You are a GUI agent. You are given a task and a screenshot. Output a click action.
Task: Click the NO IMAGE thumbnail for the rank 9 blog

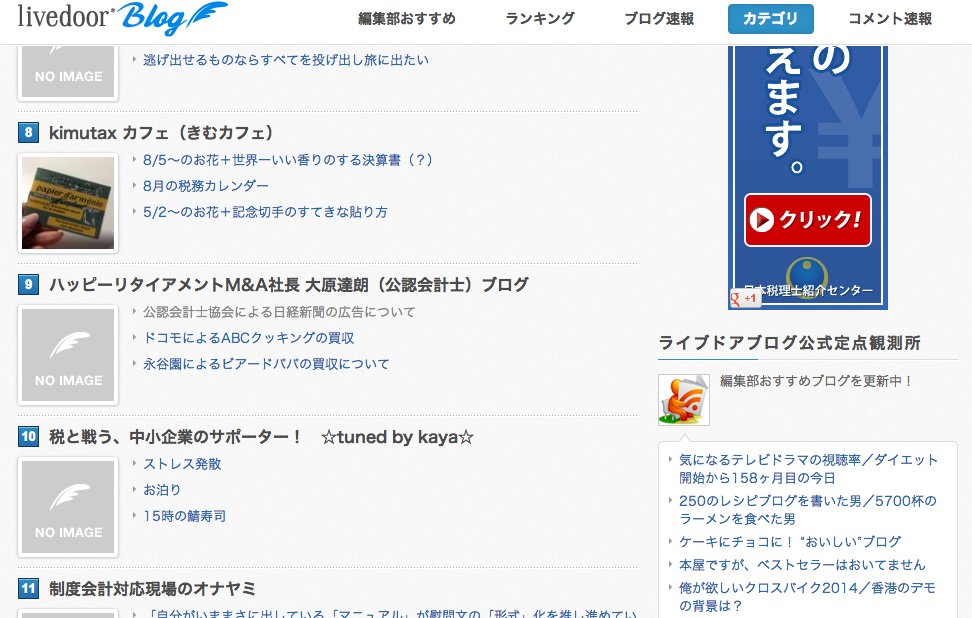[68, 355]
